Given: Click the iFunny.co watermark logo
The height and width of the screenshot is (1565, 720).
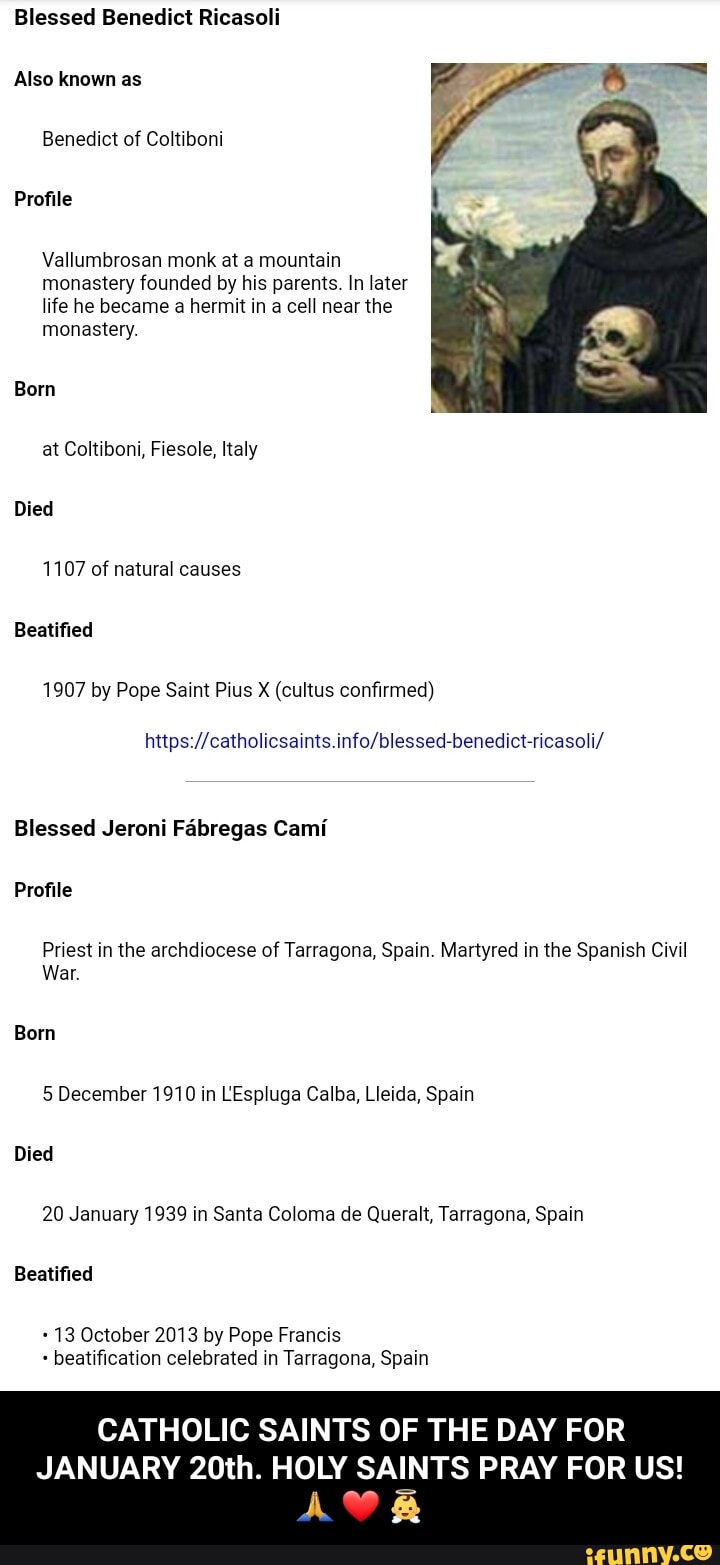Looking at the screenshot, I should [647, 1553].
